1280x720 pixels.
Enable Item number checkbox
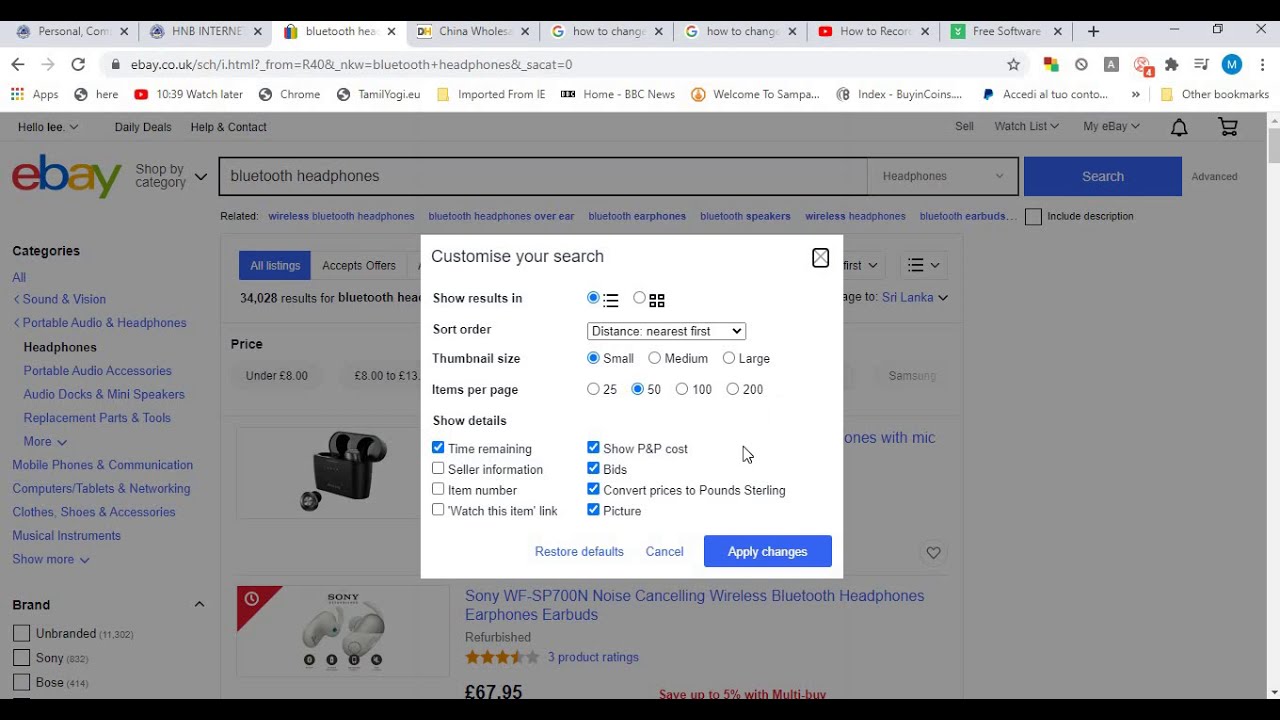[438, 489]
